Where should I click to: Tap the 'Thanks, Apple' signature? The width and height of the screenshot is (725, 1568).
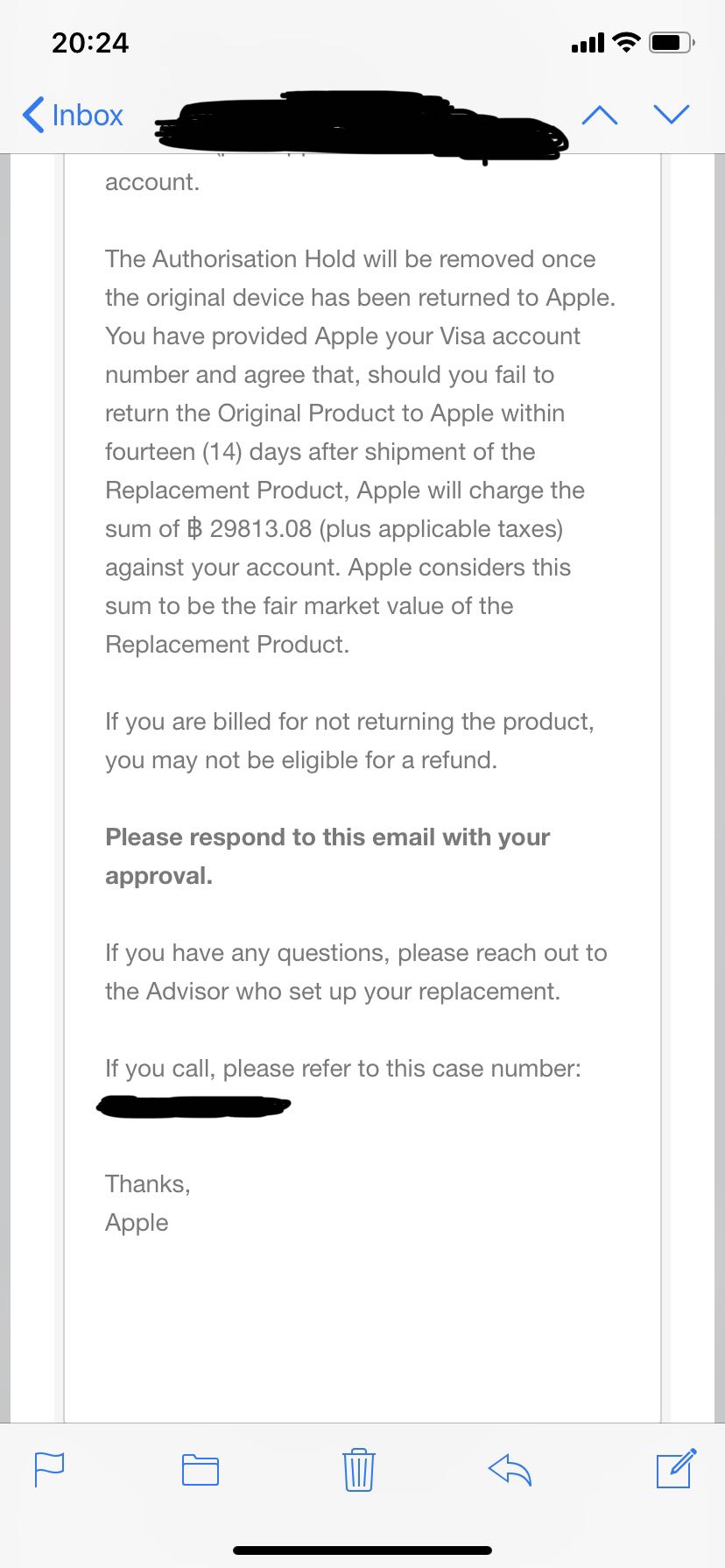click(147, 1203)
